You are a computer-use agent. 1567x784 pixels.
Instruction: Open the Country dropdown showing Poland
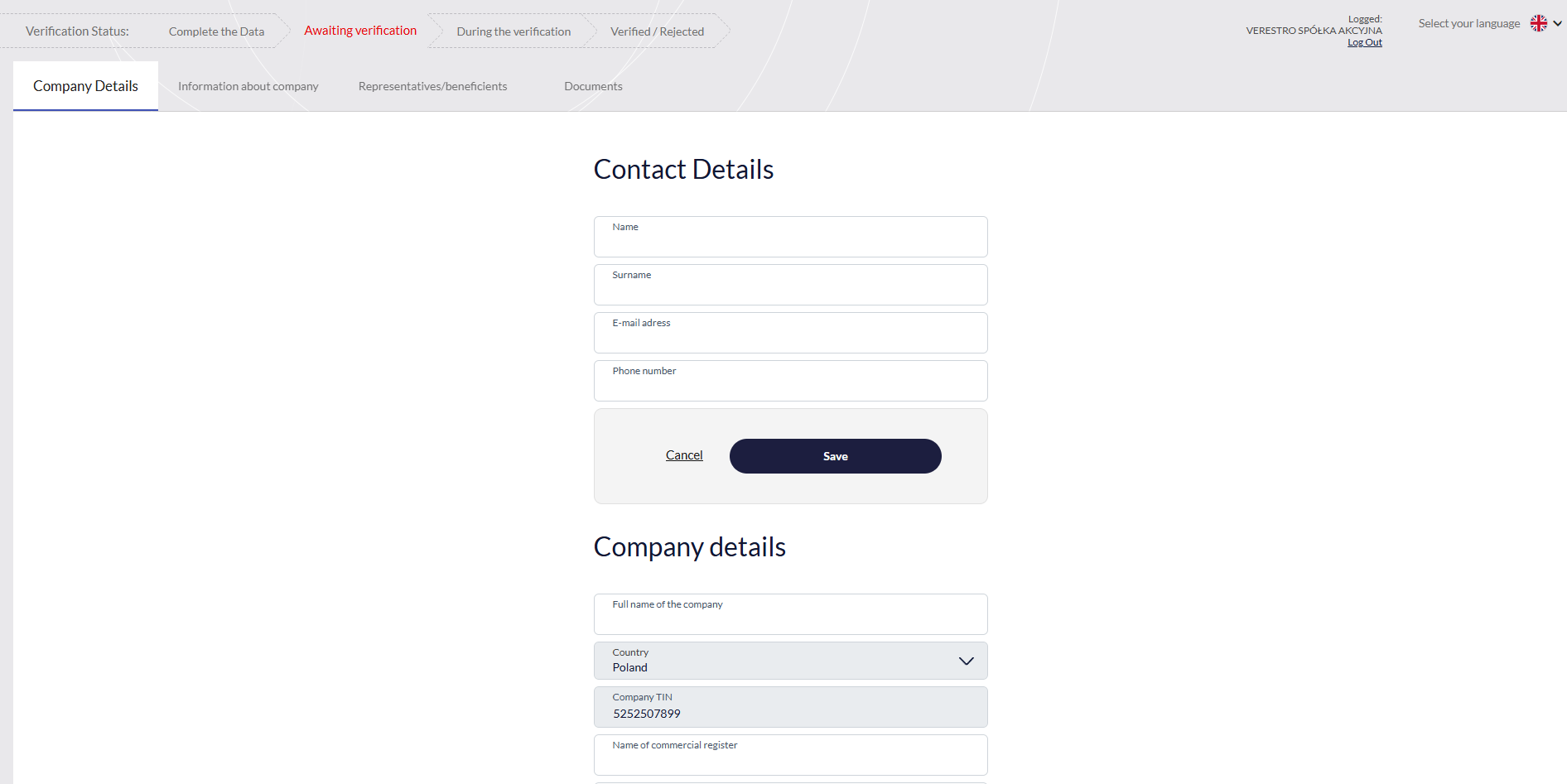pyautogui.click(x=779, y=661)
